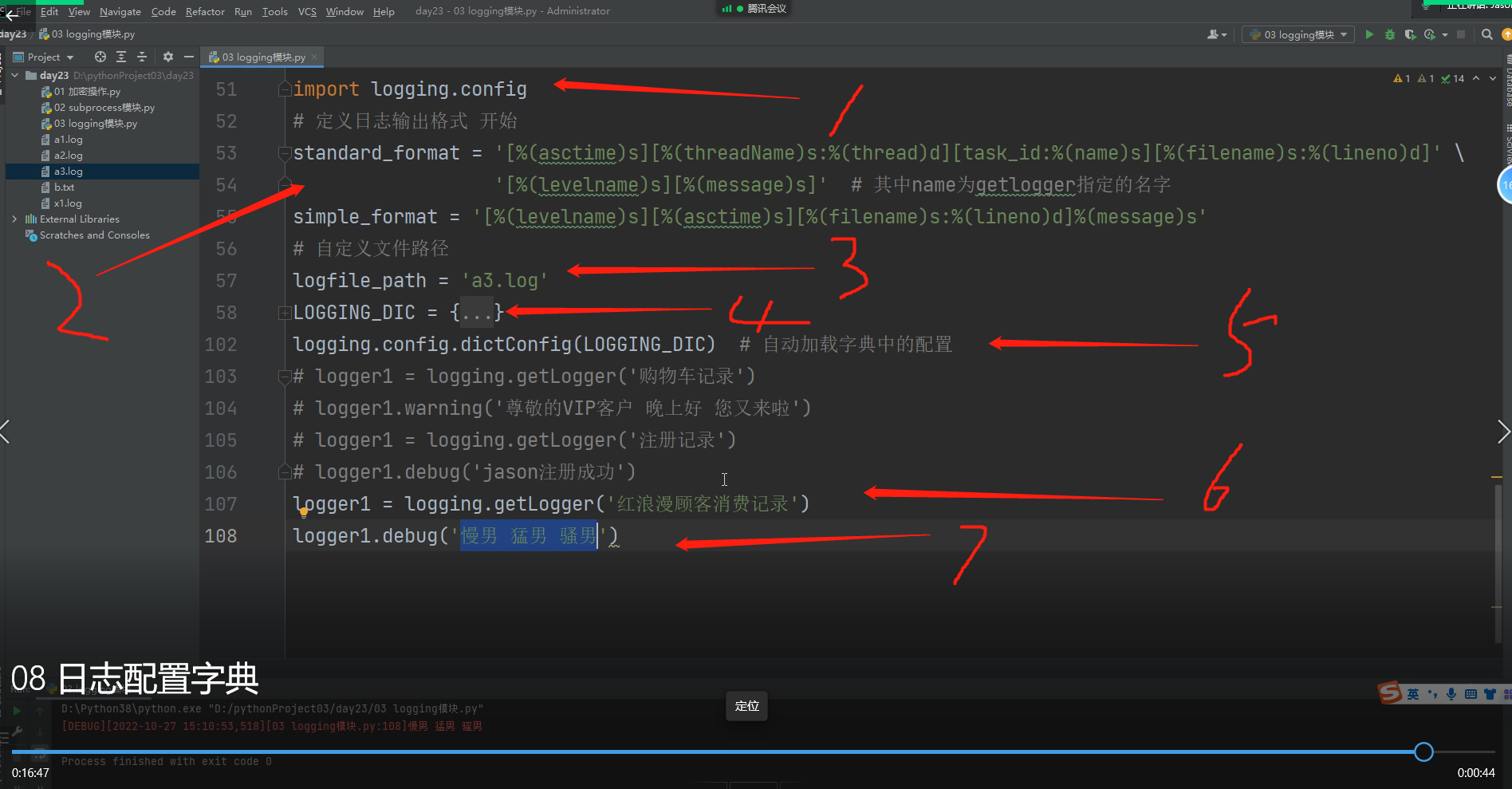Jump to next highlighted error arrow
Screen dimensions: 1512x789
(x=1493, y=78)
